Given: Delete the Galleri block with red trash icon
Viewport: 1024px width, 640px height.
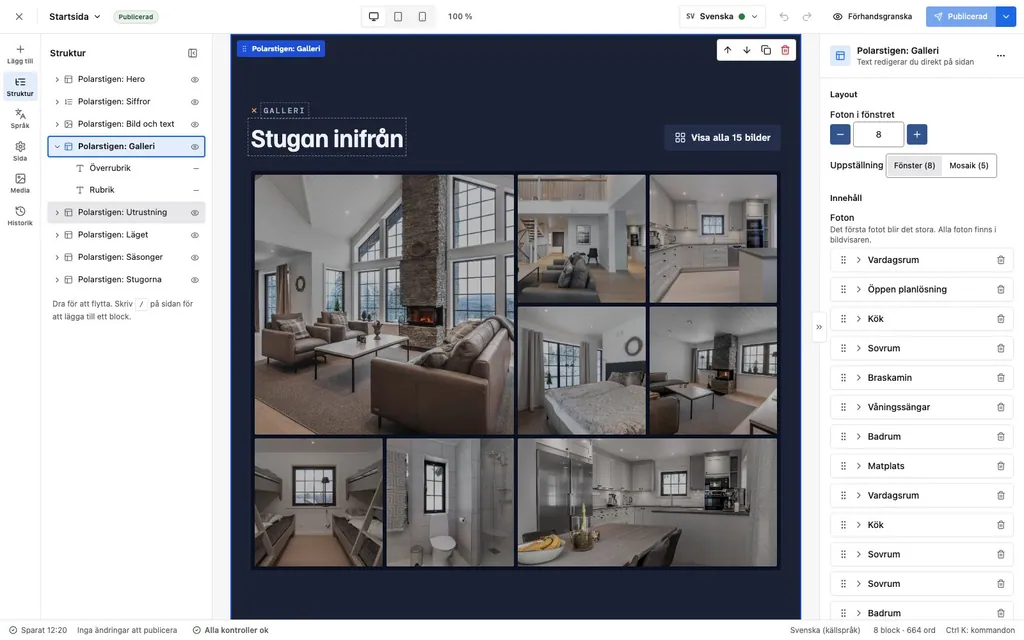Looking at the screenshot, I should coord(785,50).
